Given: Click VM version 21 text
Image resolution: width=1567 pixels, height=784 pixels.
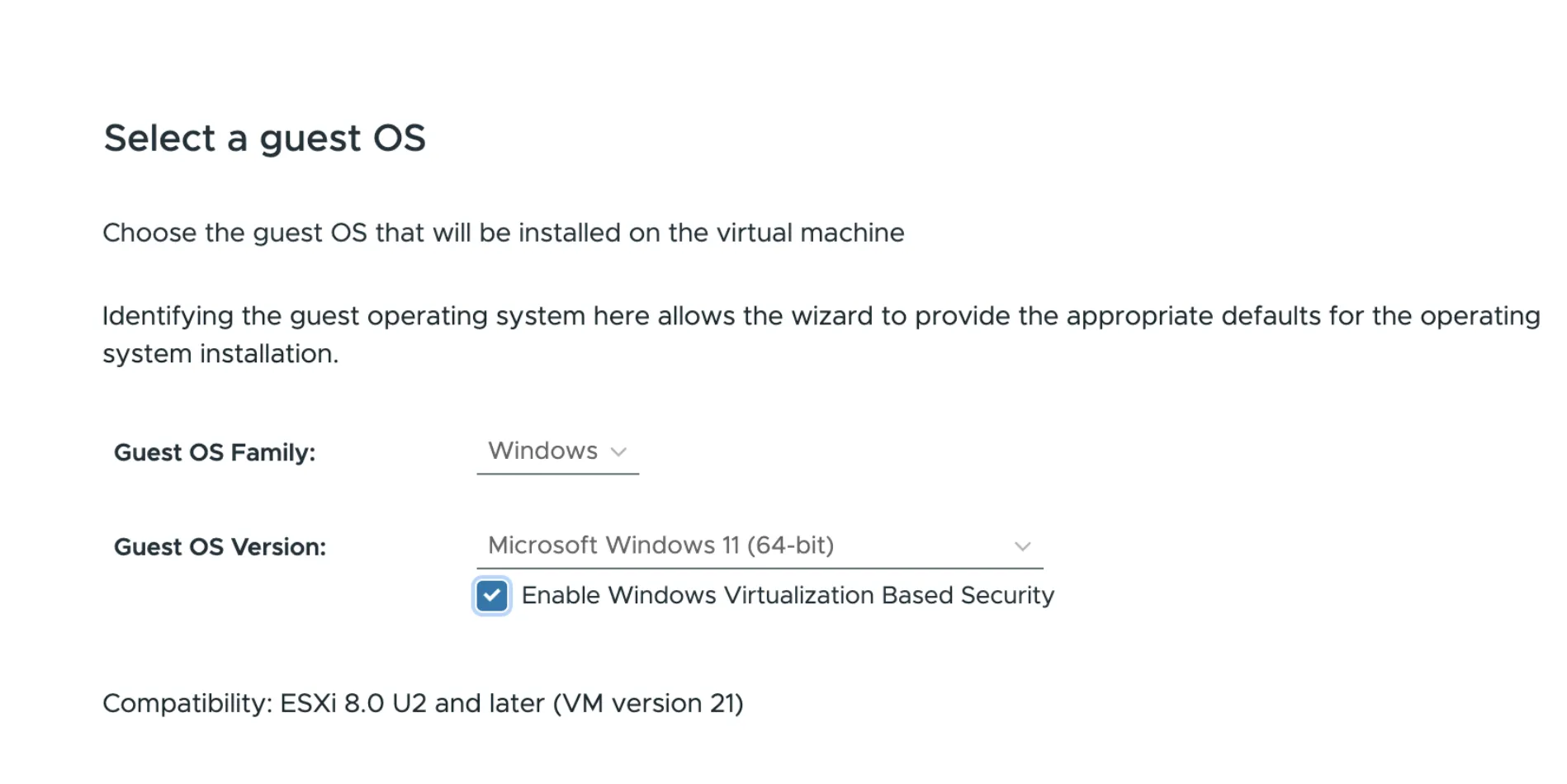Looking at the screenshot, I should 652,703.
